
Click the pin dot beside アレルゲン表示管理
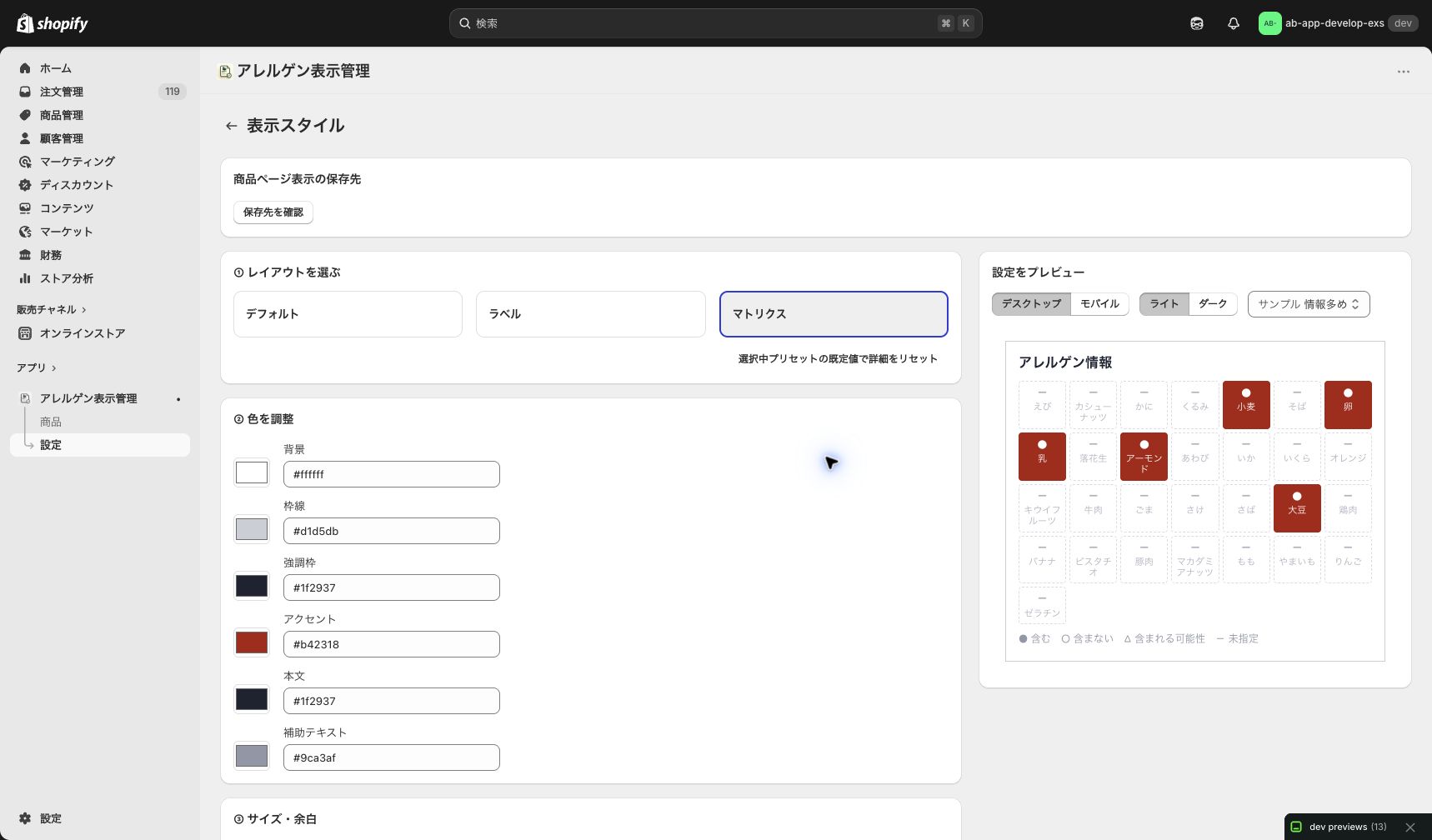click(x=178, y=399)
